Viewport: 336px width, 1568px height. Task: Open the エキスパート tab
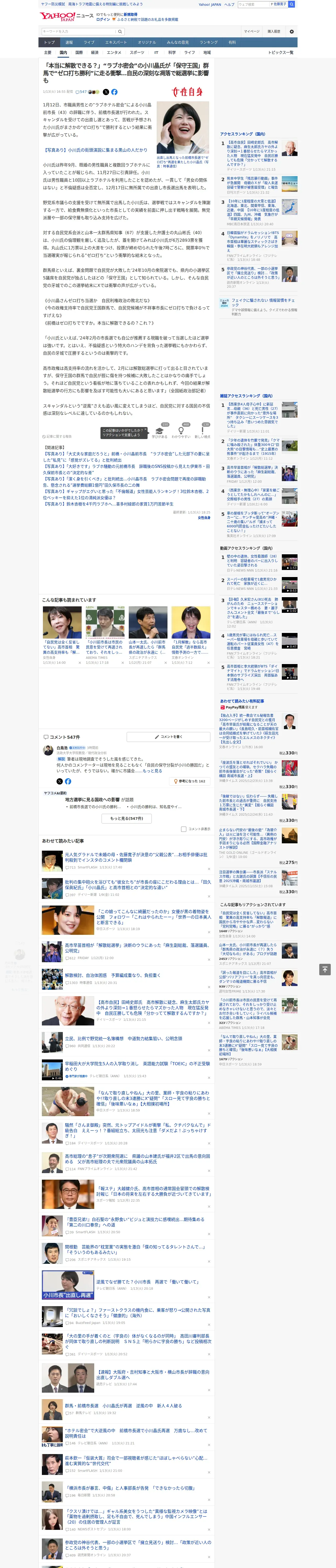coord(116,43)
